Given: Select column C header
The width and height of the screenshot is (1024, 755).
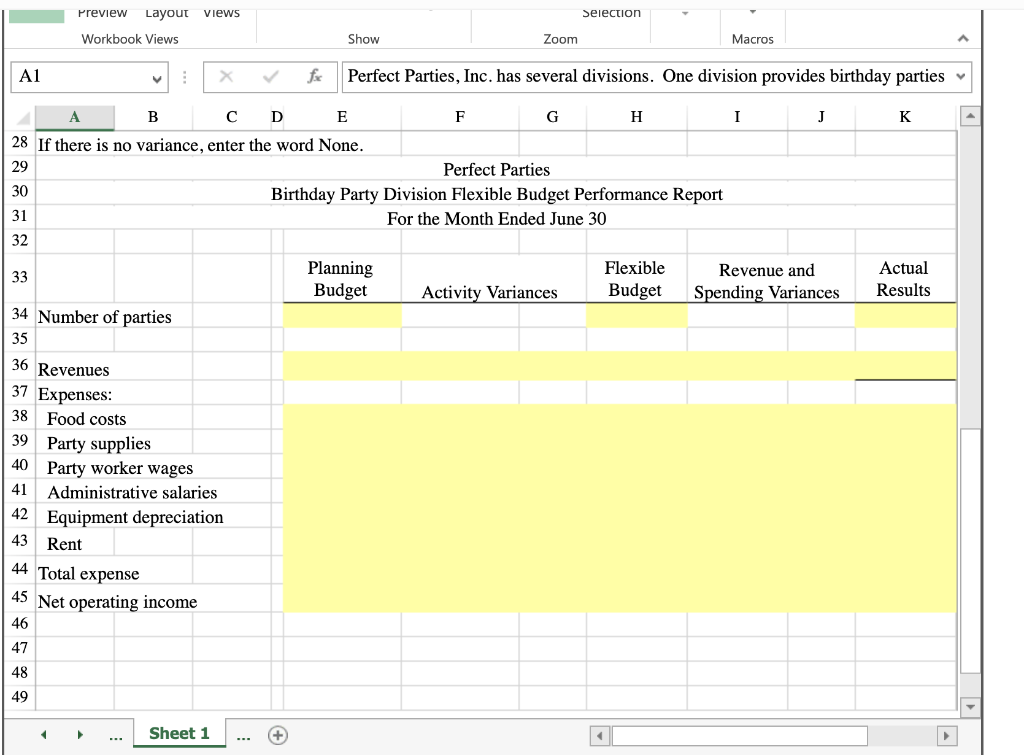Looking at the screenshot, I should [x=231, y=117].
